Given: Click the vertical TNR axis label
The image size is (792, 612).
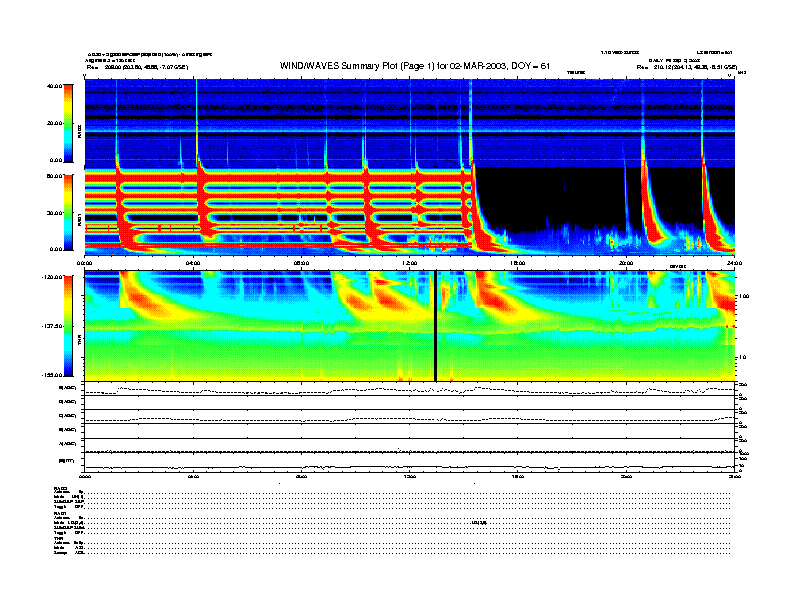Looking at the screenshot, I should pos(79,340).
